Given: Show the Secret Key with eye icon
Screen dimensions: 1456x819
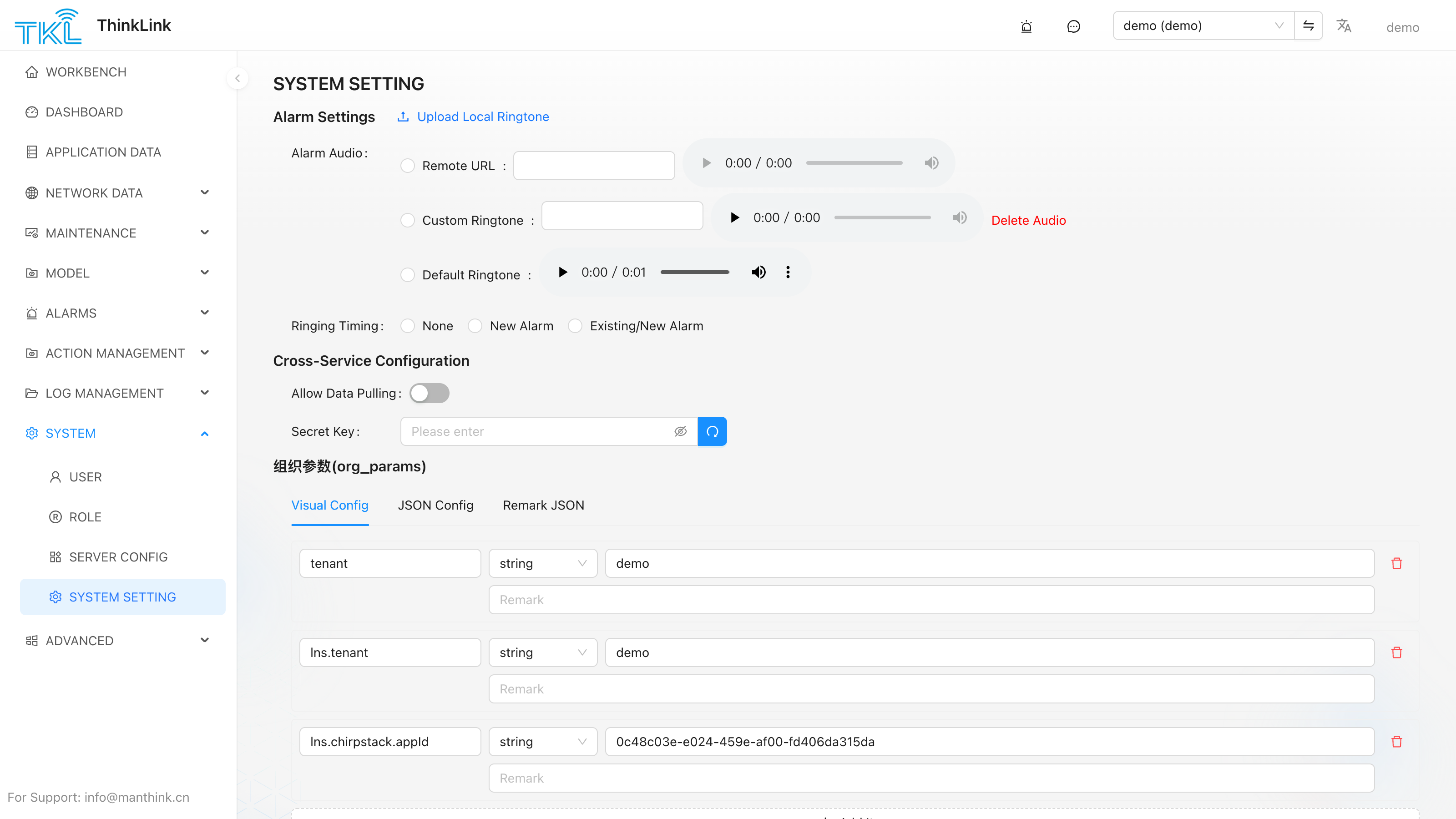Looking at the screenshot, I should (681, 431).
